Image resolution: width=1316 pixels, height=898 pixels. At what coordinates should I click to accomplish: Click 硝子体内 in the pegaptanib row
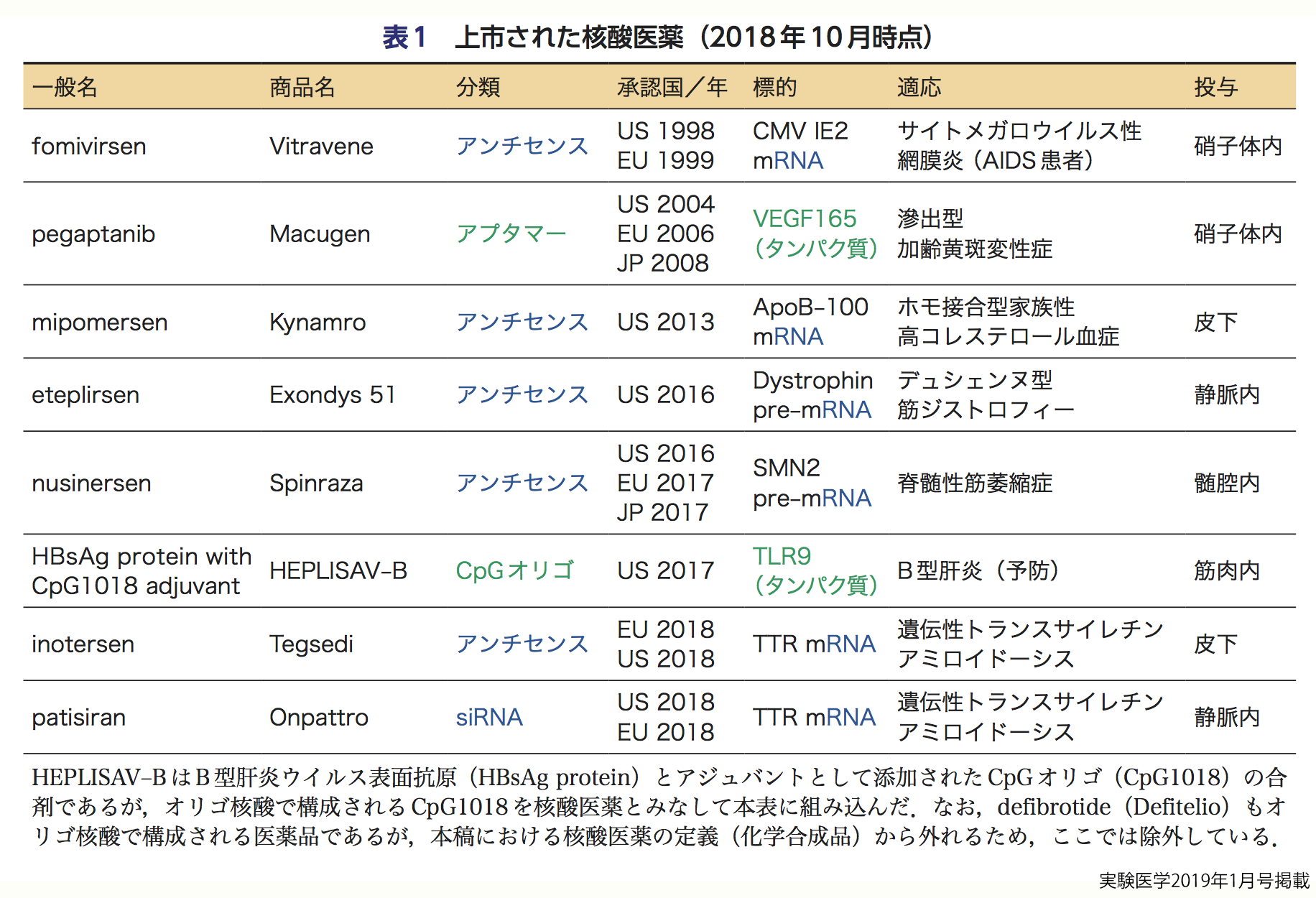[1238, 233]
